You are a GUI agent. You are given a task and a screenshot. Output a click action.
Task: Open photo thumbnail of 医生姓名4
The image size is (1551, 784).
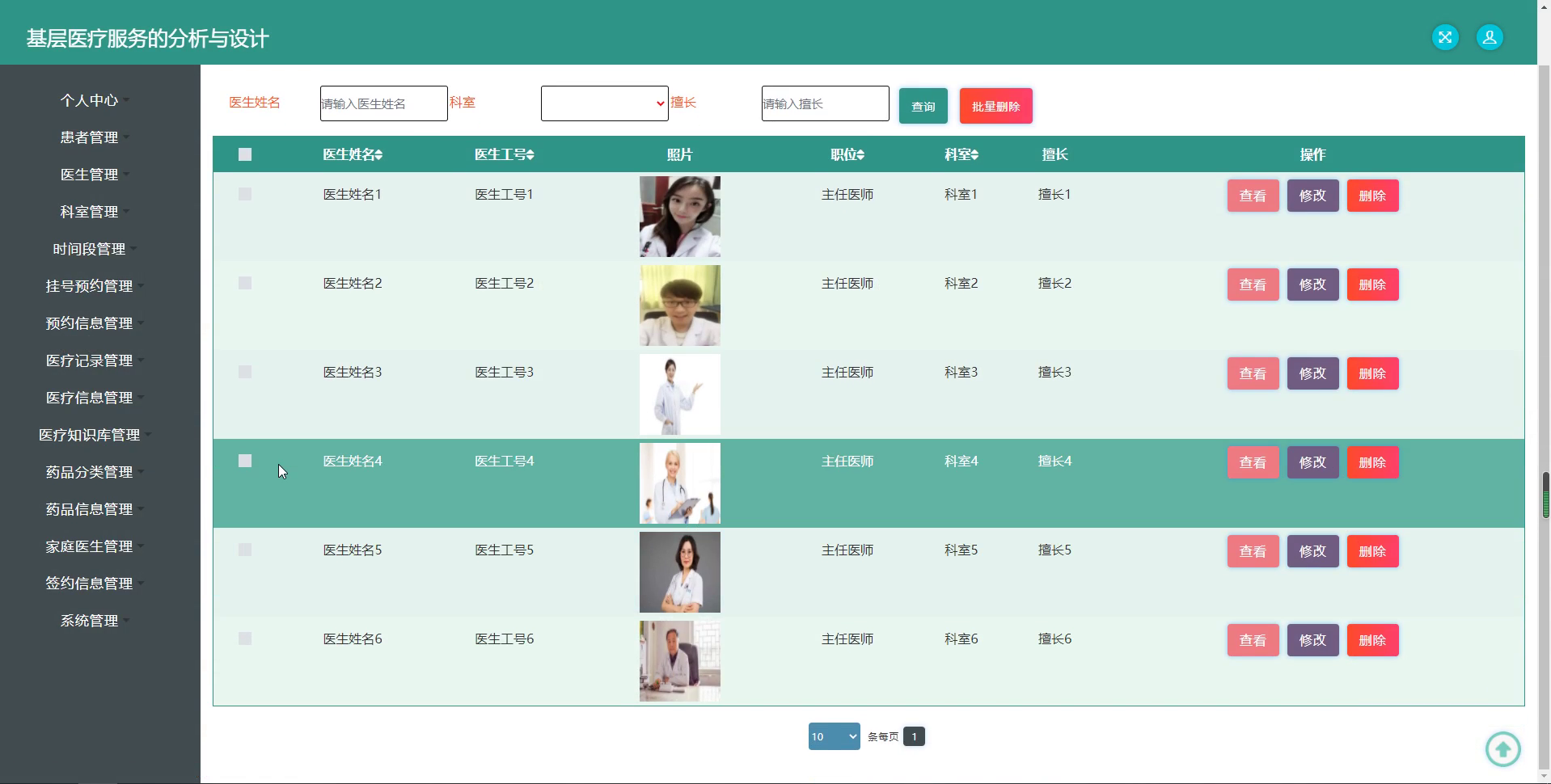pos(680,483)
